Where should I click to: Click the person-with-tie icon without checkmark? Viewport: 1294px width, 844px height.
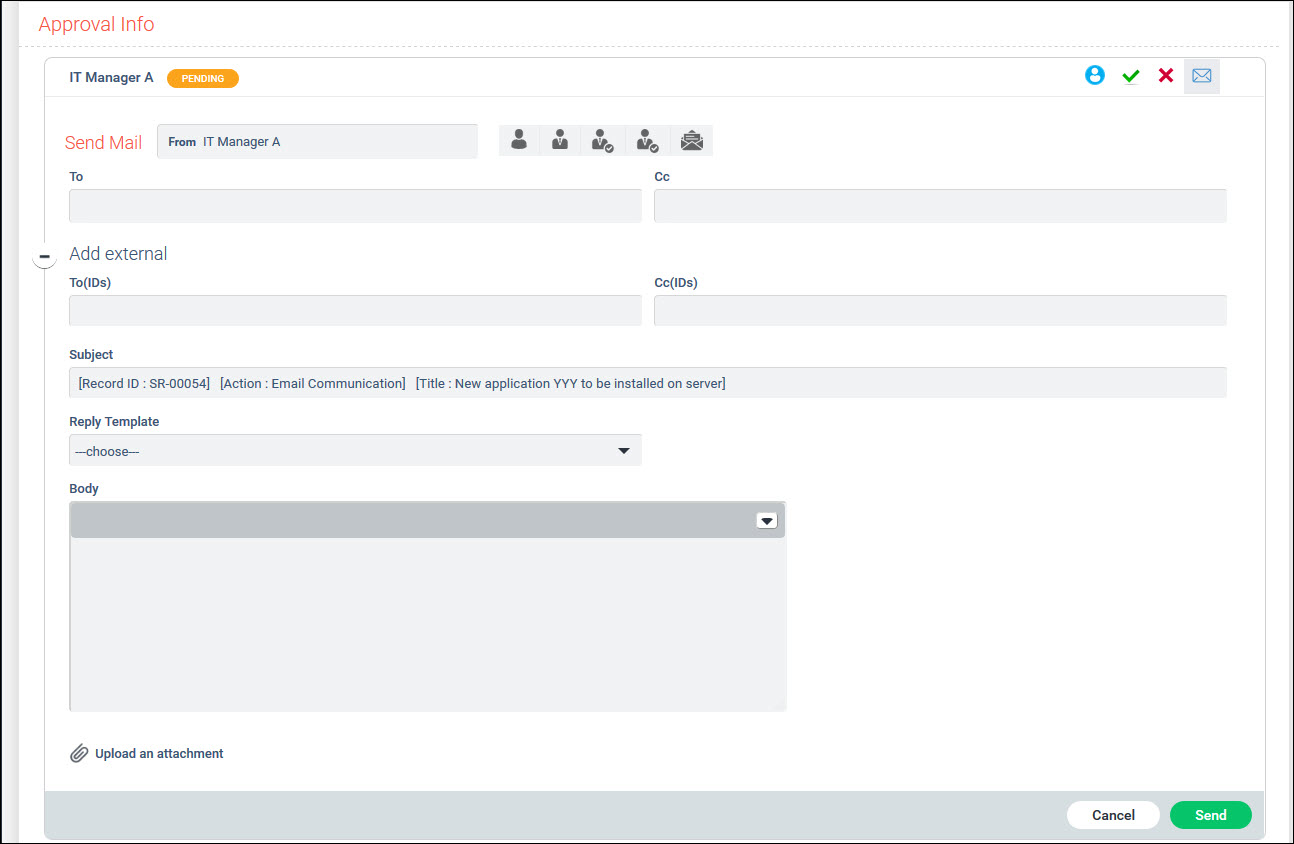click(x=560, y=141)
